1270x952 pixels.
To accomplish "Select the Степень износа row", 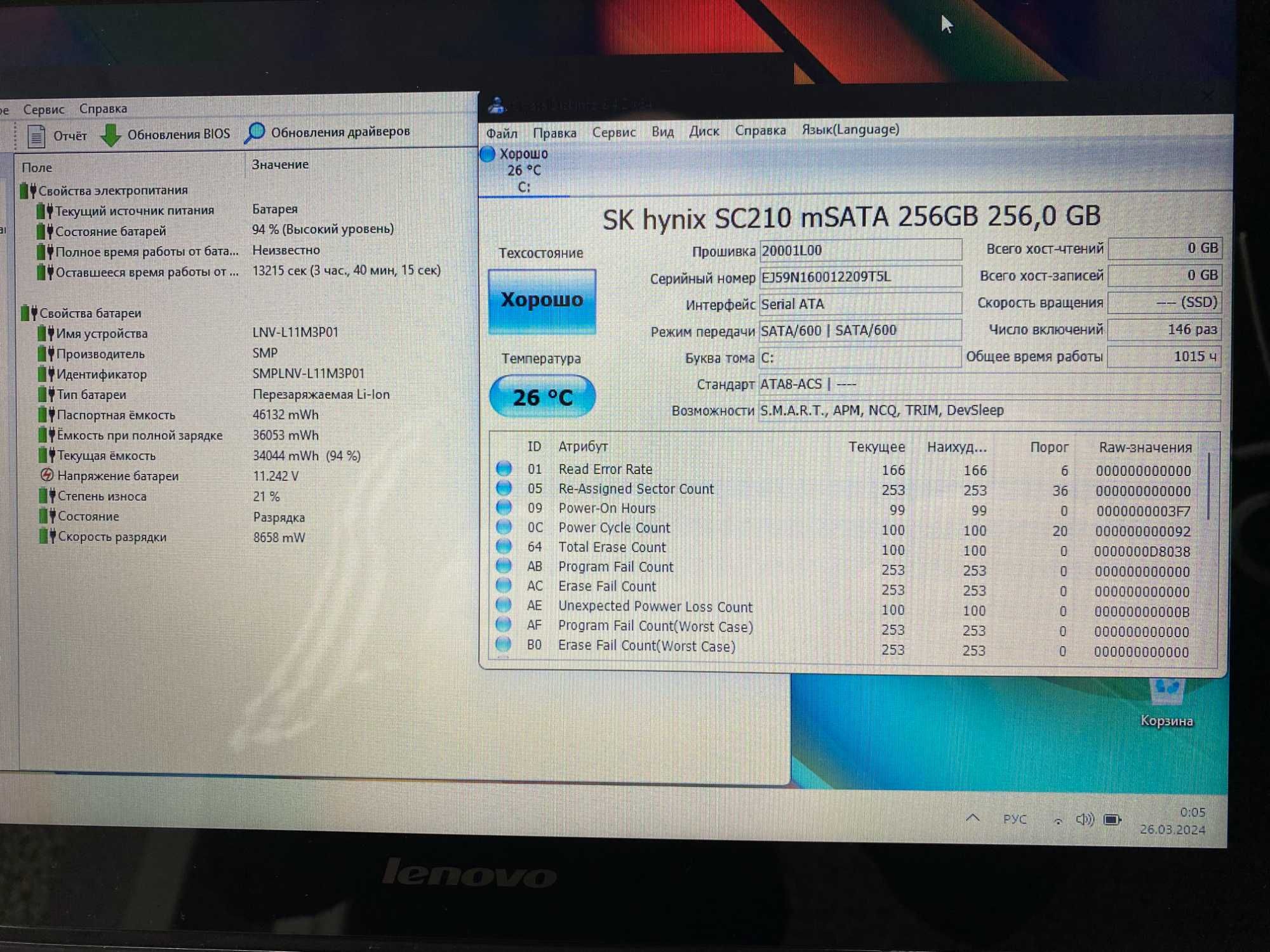I will click(x=248, y=496).
